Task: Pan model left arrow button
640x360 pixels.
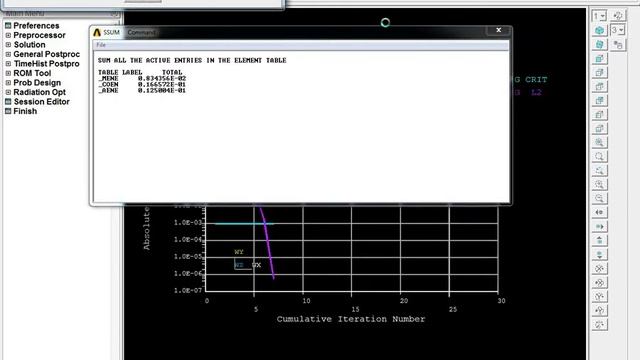Action: pyautogui.click(x=599, y=212)
